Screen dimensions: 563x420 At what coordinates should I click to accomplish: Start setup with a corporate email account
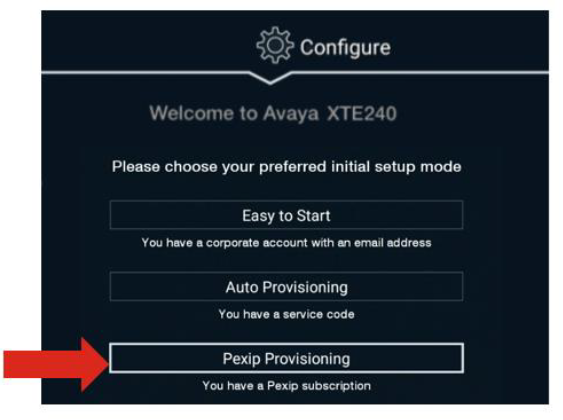click(286, 215)
